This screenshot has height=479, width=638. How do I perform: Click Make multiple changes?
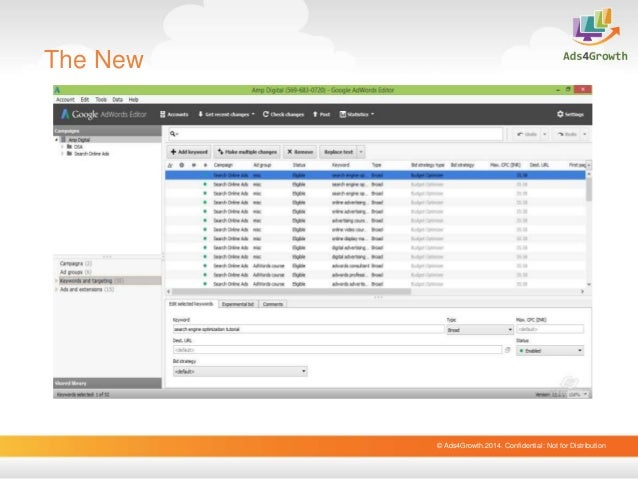[247, 152]
